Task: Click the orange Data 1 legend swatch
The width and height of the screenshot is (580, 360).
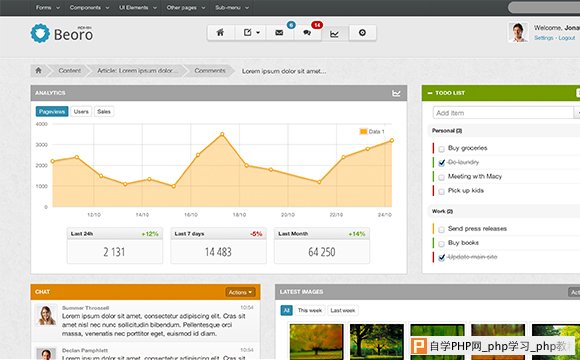Action: (x=363, y=132)
